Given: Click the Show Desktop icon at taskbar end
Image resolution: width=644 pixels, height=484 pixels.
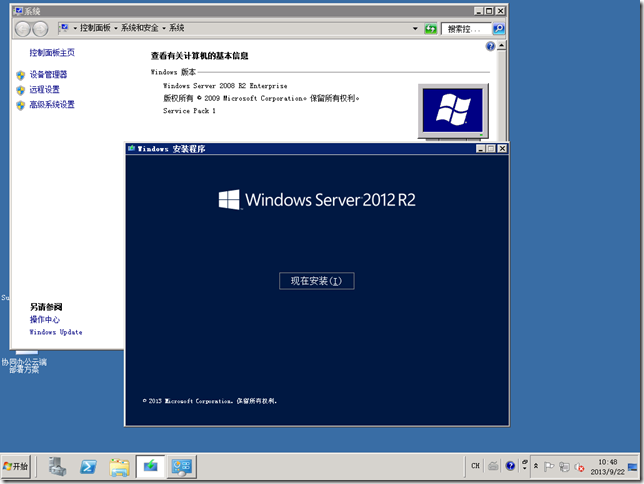Looking at the screenshot, I should pyautogui.click(x=633, y=467).
